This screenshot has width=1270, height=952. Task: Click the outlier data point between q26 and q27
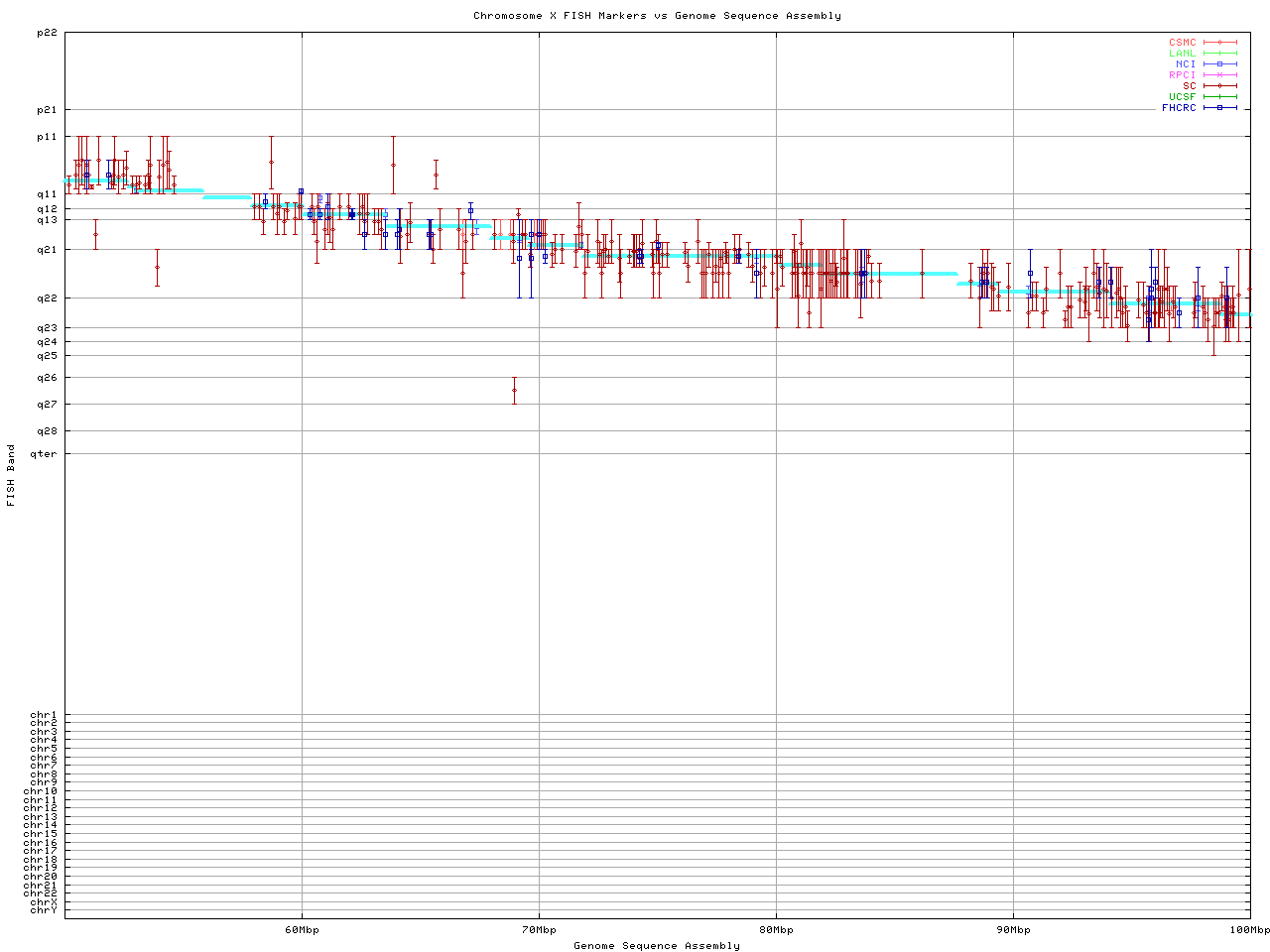click(x=514, y=390)
